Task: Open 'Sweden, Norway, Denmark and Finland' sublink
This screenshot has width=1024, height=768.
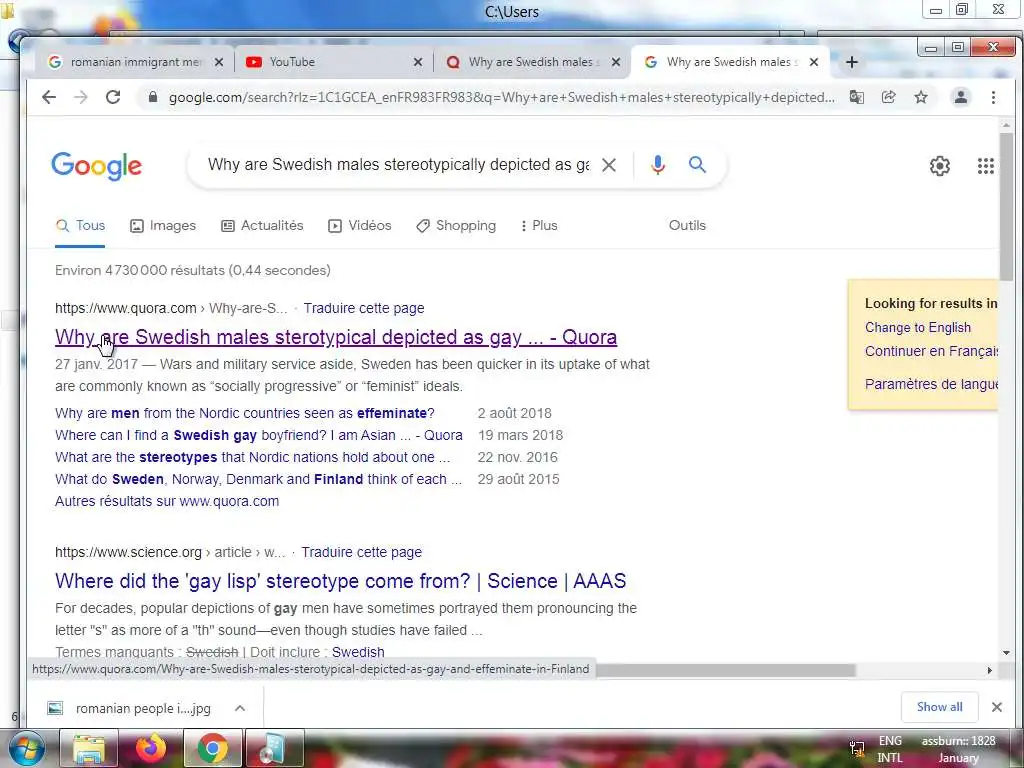Action: (x=259, y=479)
